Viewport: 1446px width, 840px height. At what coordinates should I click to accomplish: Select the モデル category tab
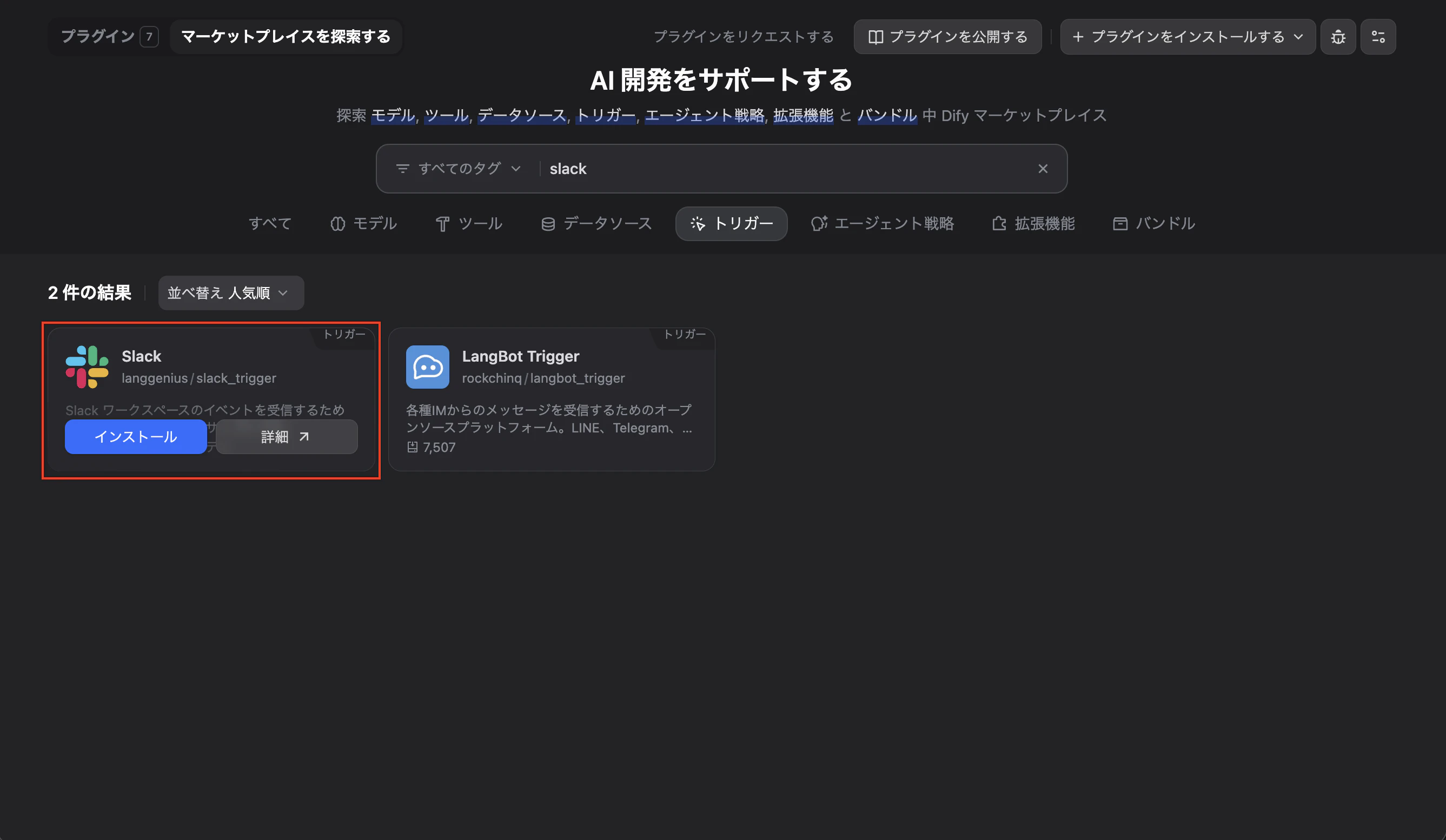[363, 224]
